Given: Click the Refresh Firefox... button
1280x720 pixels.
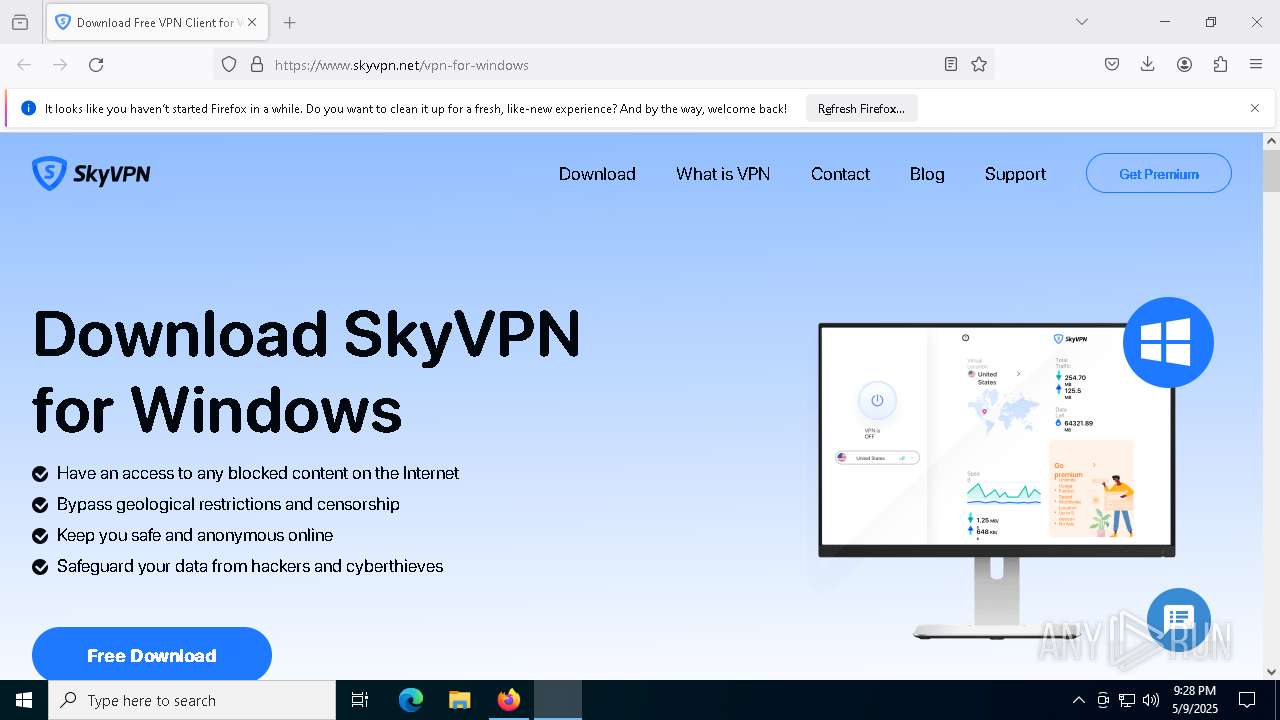Looking at the screenshot, I should (x=861, y=108).
